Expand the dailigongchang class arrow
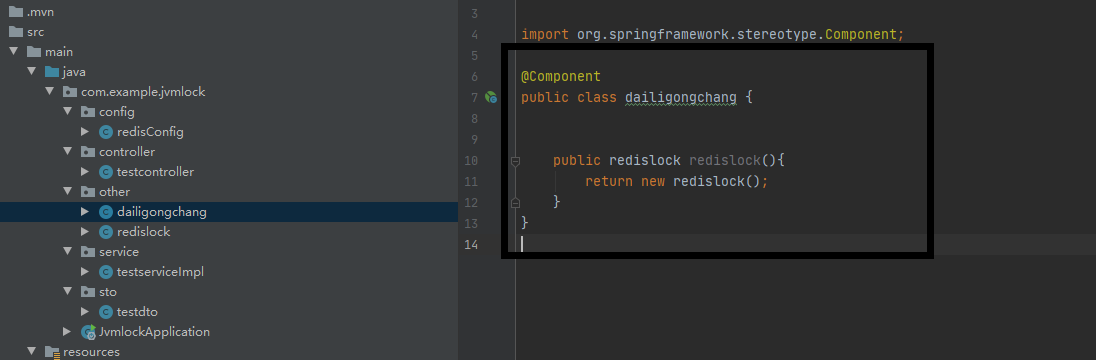The width and height of the screenshot is (1096, 360). [85, 212]
